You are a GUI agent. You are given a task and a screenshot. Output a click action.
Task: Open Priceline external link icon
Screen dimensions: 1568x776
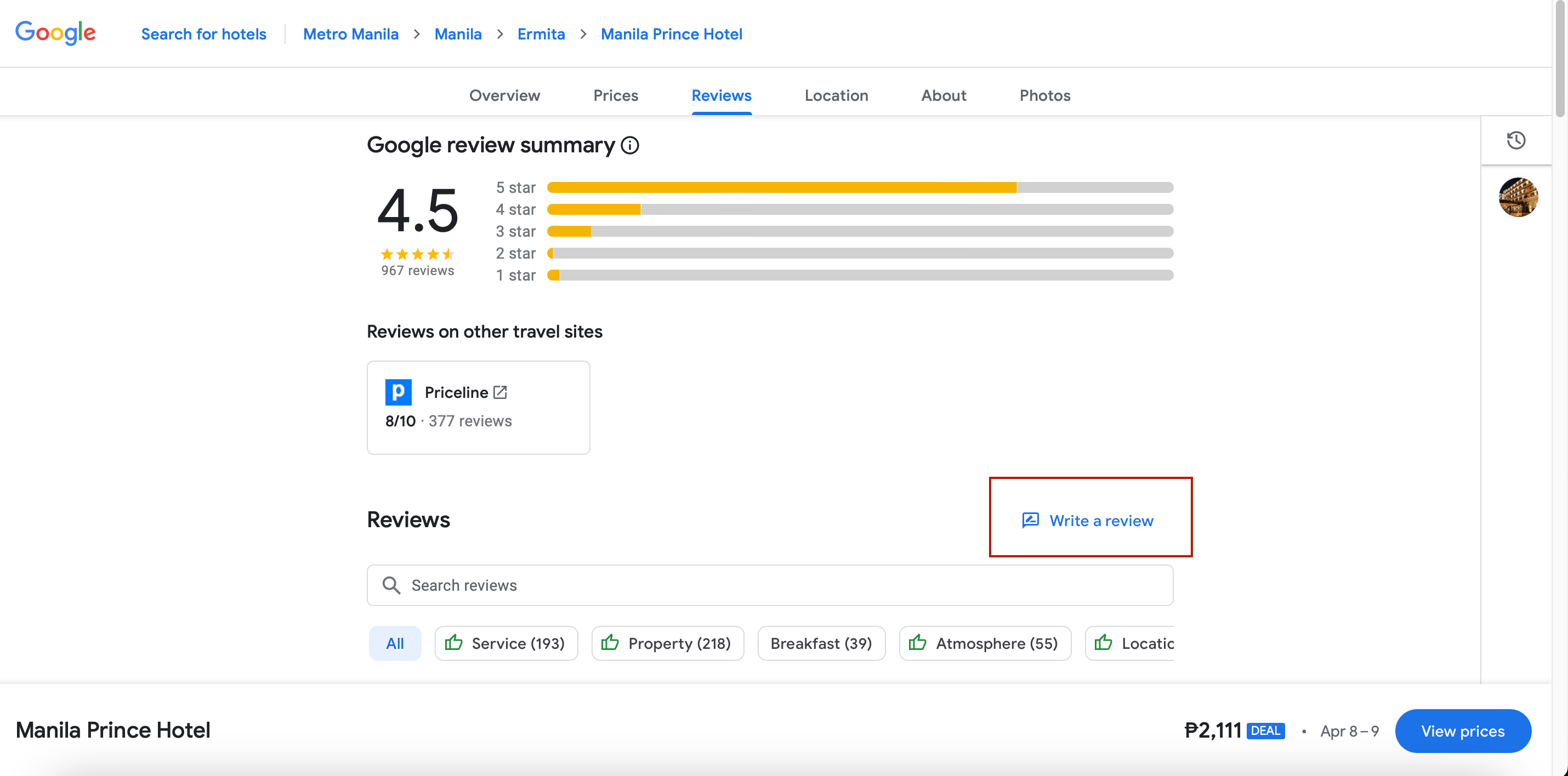coord(500,392)
